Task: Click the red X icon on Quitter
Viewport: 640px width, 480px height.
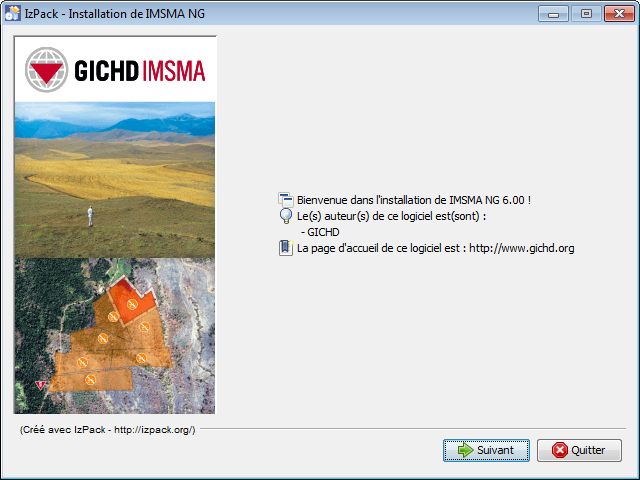Action: point(560,450)
